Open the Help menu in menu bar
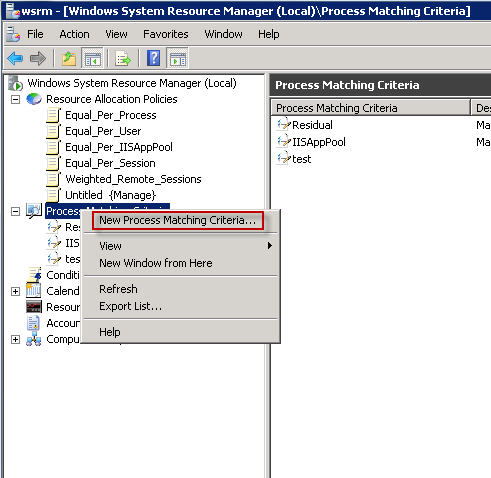The height and width of the screenshot is (478, 491). tap(269, 34)
